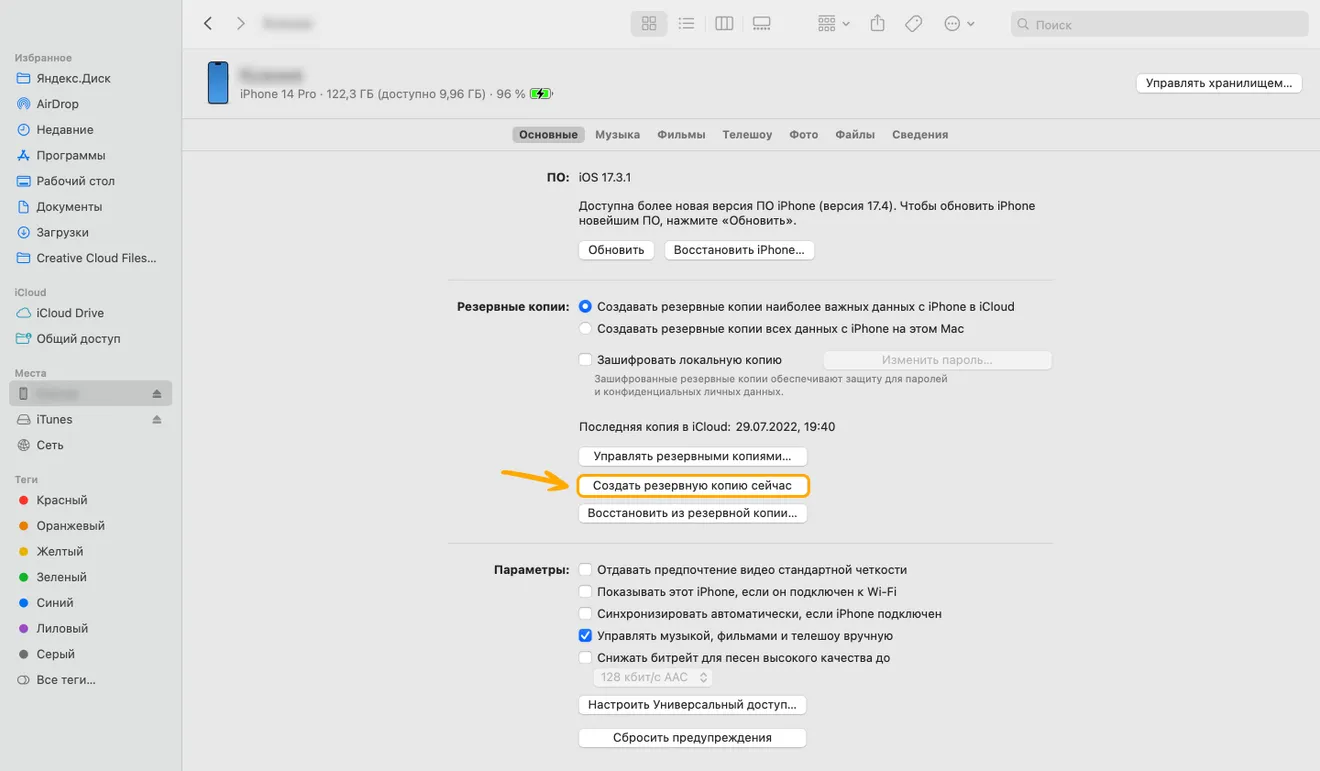Click the iPhone 14 Pro device icon

[x=218, y=82]
